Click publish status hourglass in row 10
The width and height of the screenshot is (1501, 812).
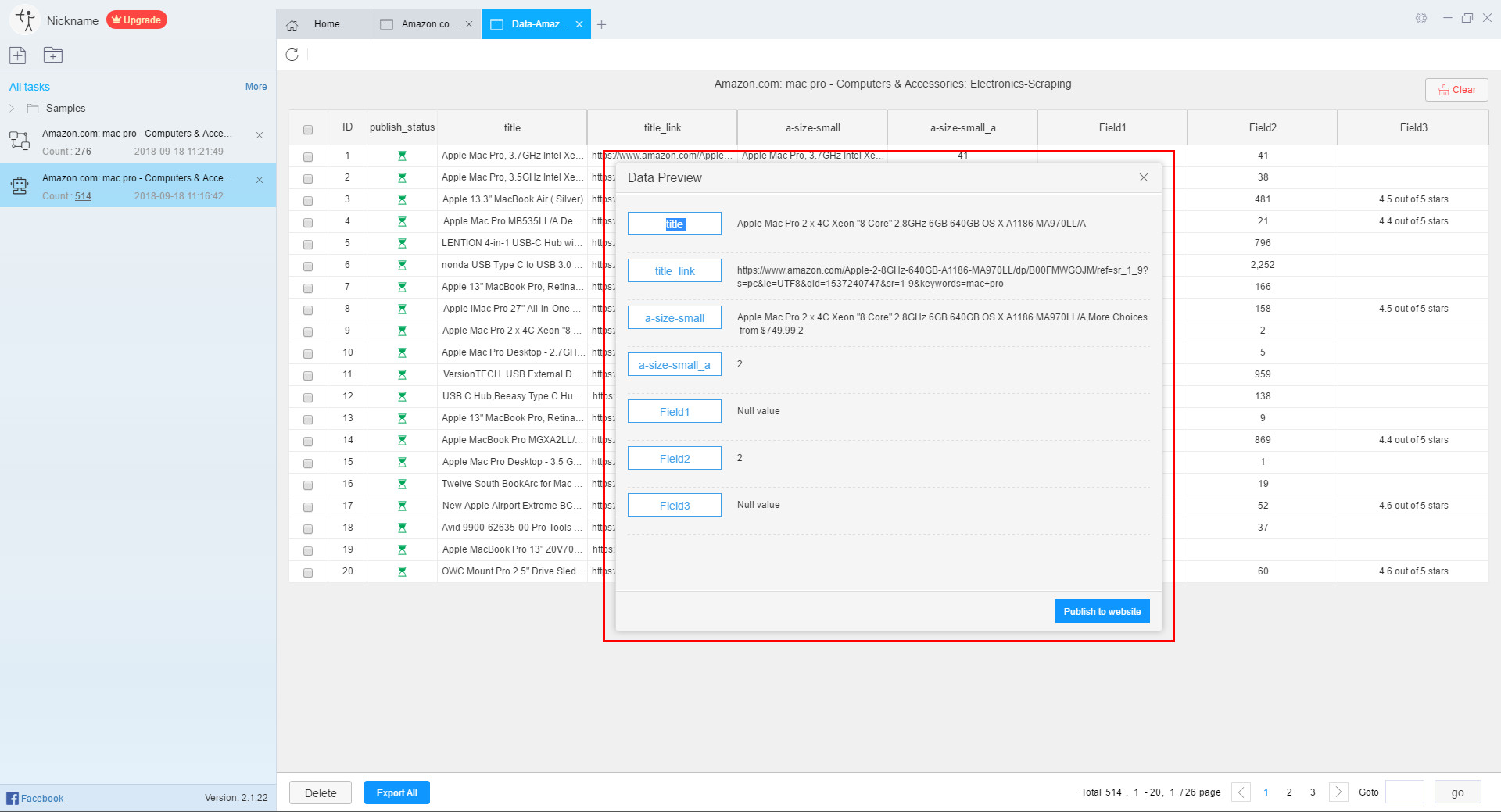pyautogui.click(x=402, y=352)
